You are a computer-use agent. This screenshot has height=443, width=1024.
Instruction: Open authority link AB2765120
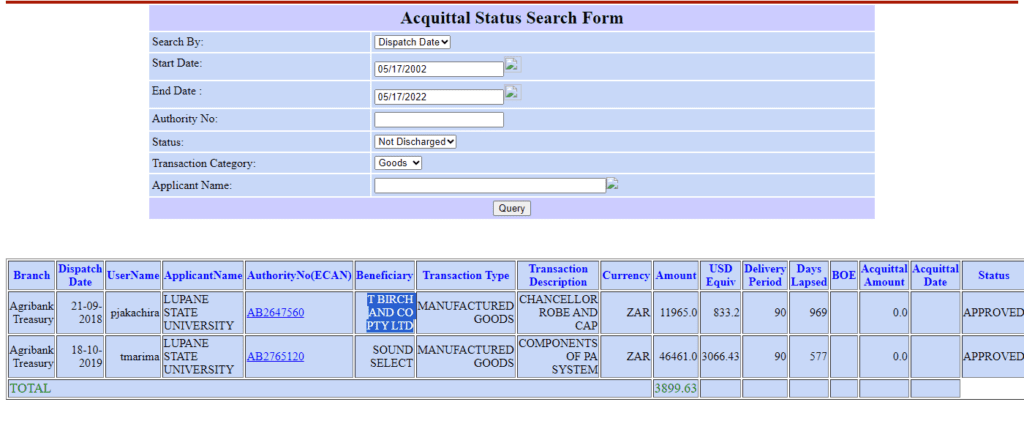pos(275,357)
